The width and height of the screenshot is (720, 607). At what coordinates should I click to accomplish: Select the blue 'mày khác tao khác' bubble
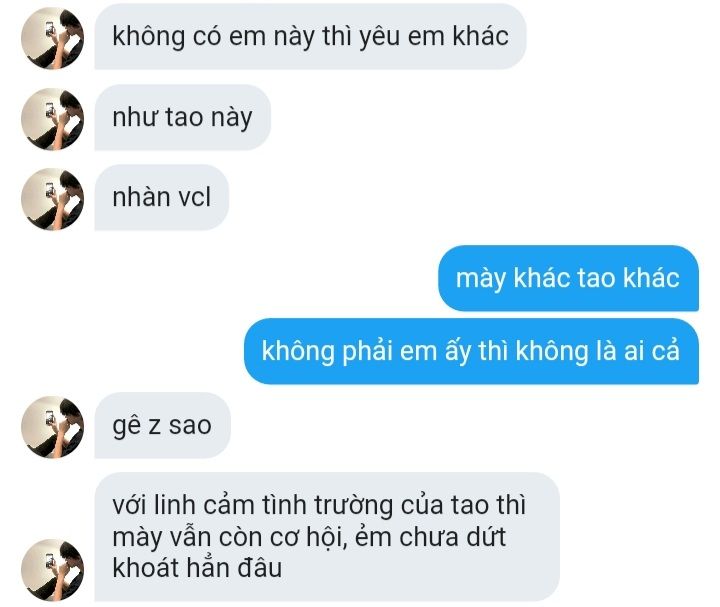[568, 278]
